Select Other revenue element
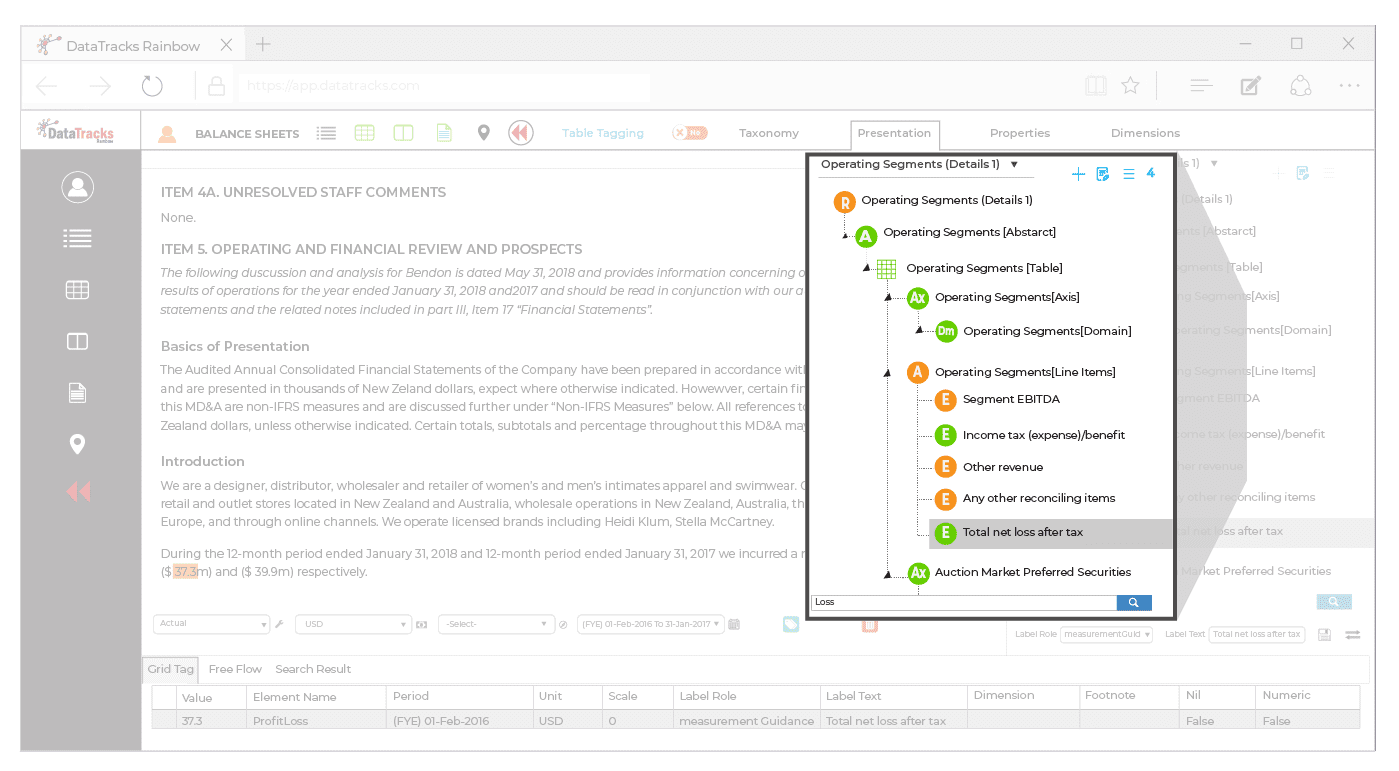 (x=1003, y=467)
